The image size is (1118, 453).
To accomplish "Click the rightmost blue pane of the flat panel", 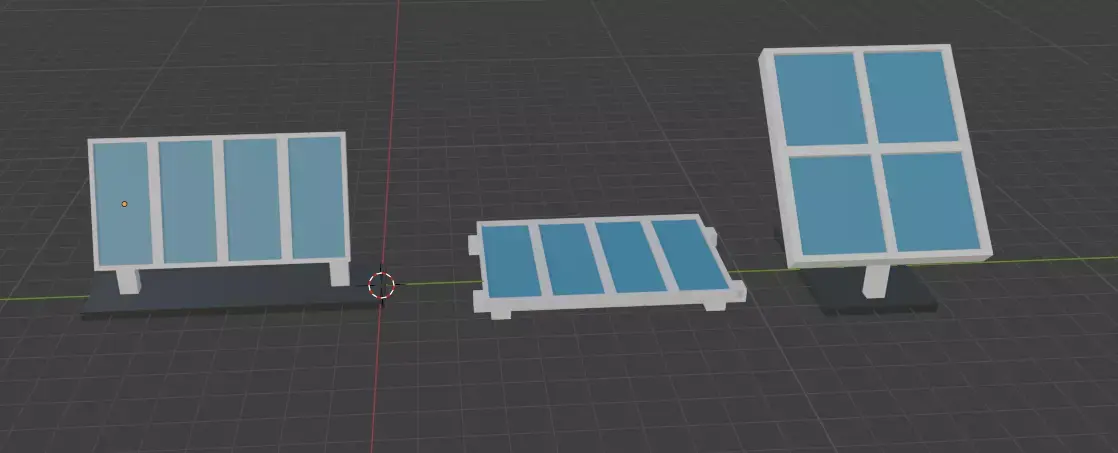I will click(689, 254).
